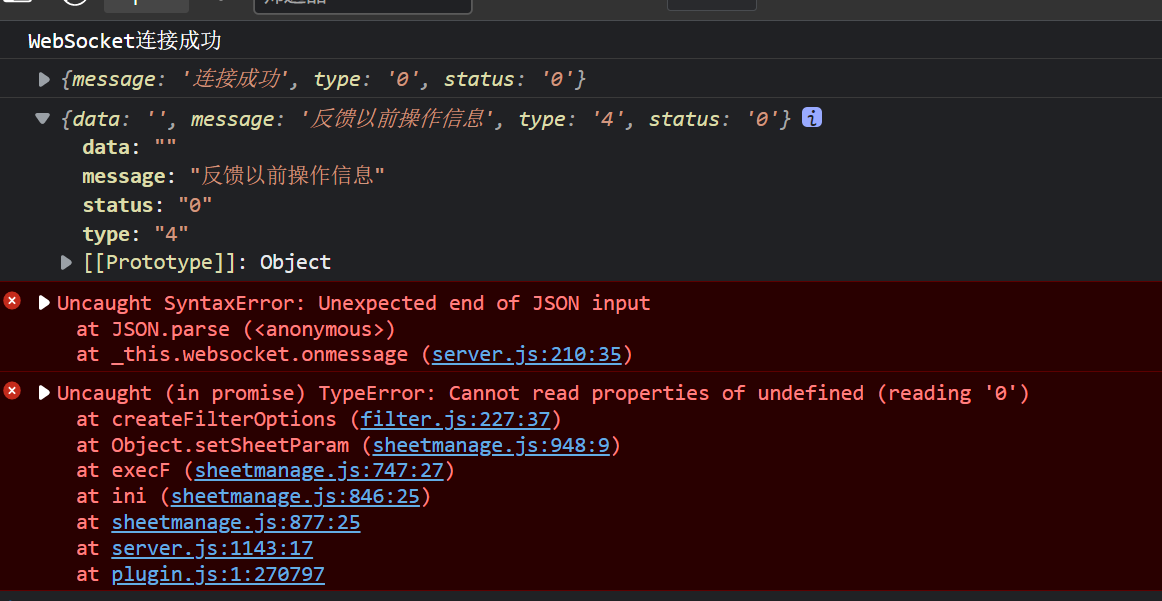Open the toolbar dropdown chevron

[x=222, y=2]
